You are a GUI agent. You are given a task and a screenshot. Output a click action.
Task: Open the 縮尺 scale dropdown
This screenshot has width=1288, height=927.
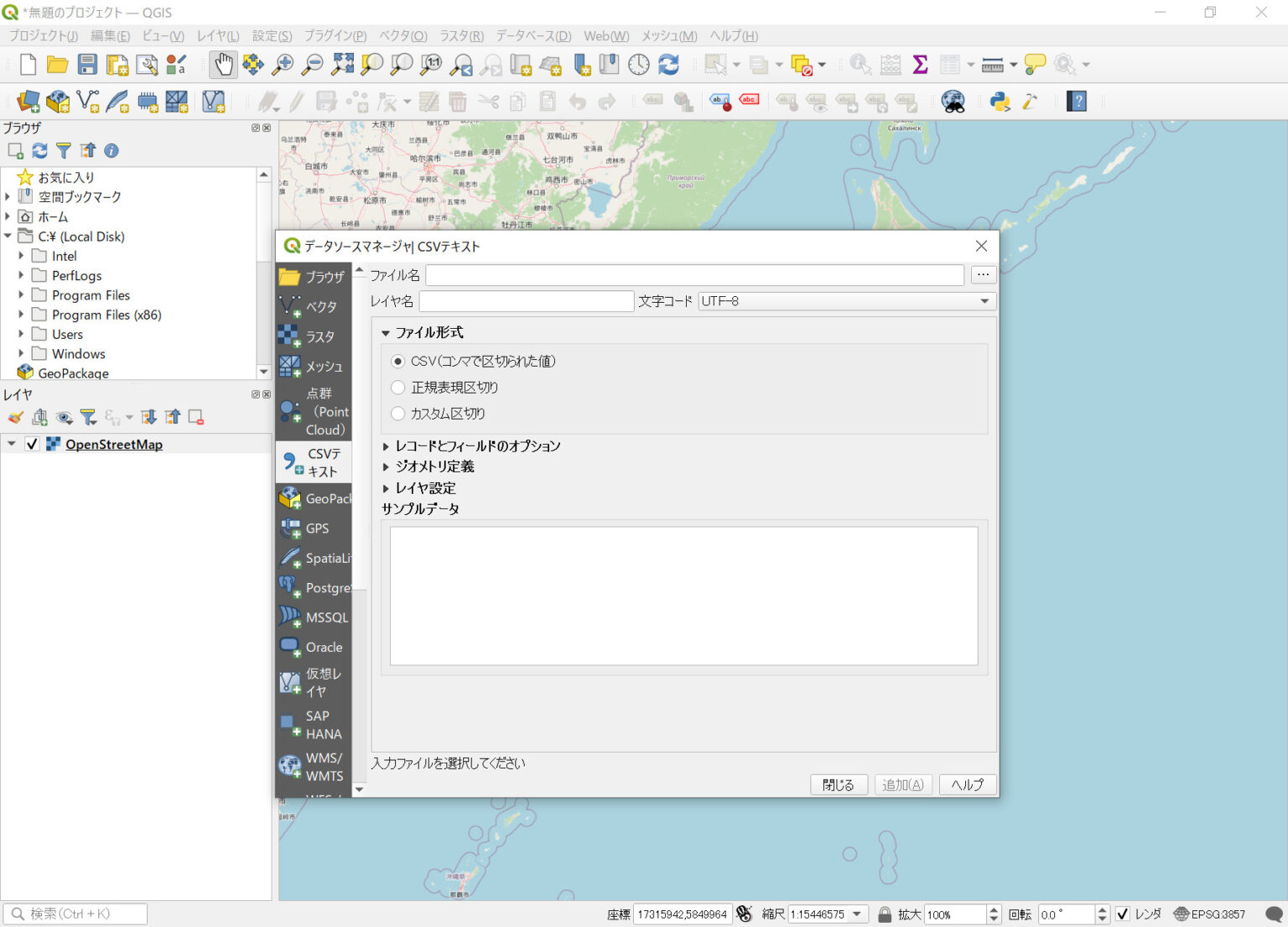click(x=856, y=914)
